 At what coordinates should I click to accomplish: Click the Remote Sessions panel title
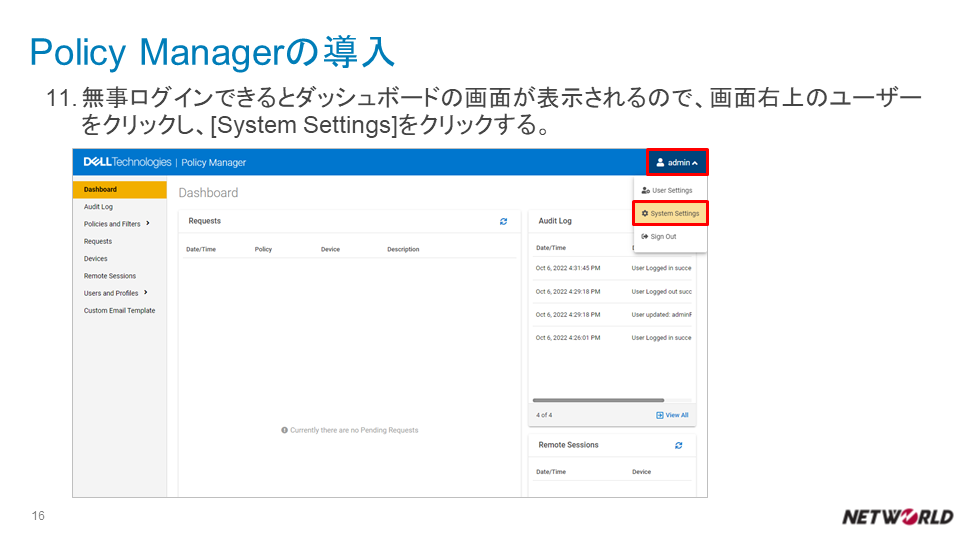click(x=568, y=445)
